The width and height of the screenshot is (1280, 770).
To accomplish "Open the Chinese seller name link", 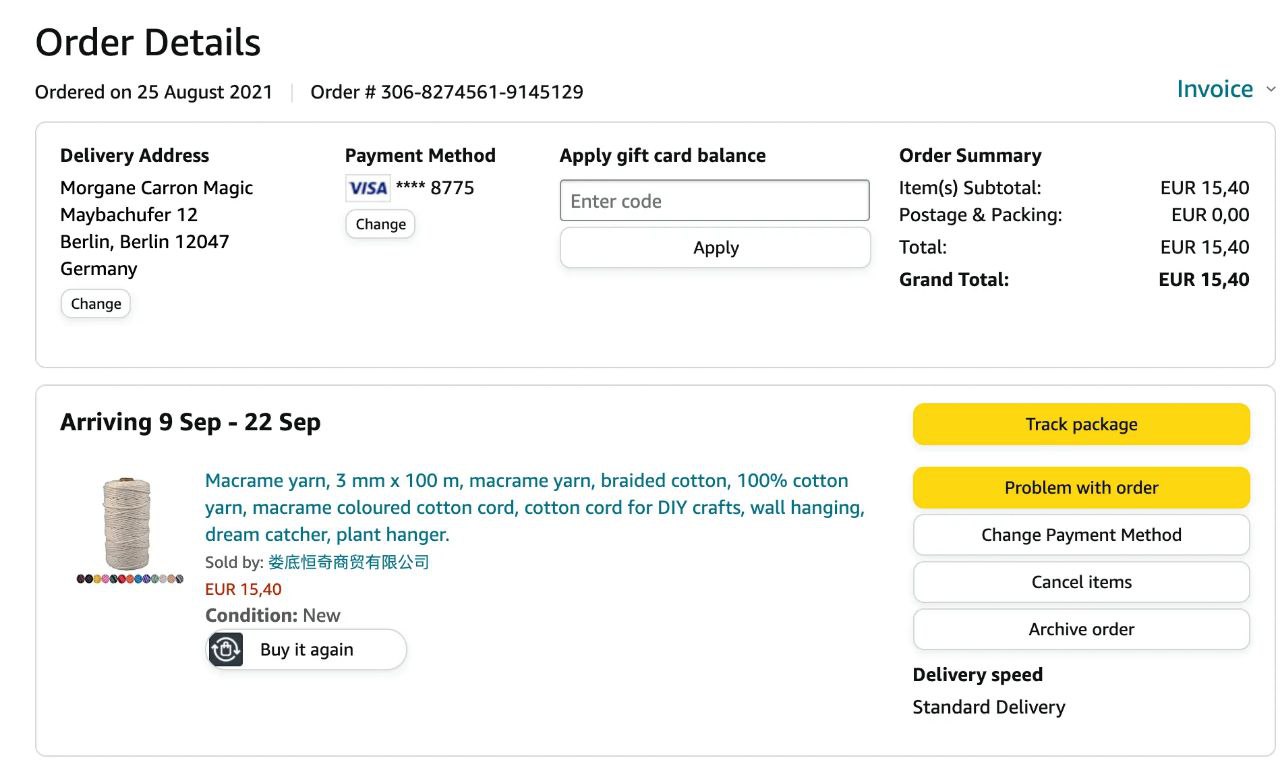I will pos(348,562).
